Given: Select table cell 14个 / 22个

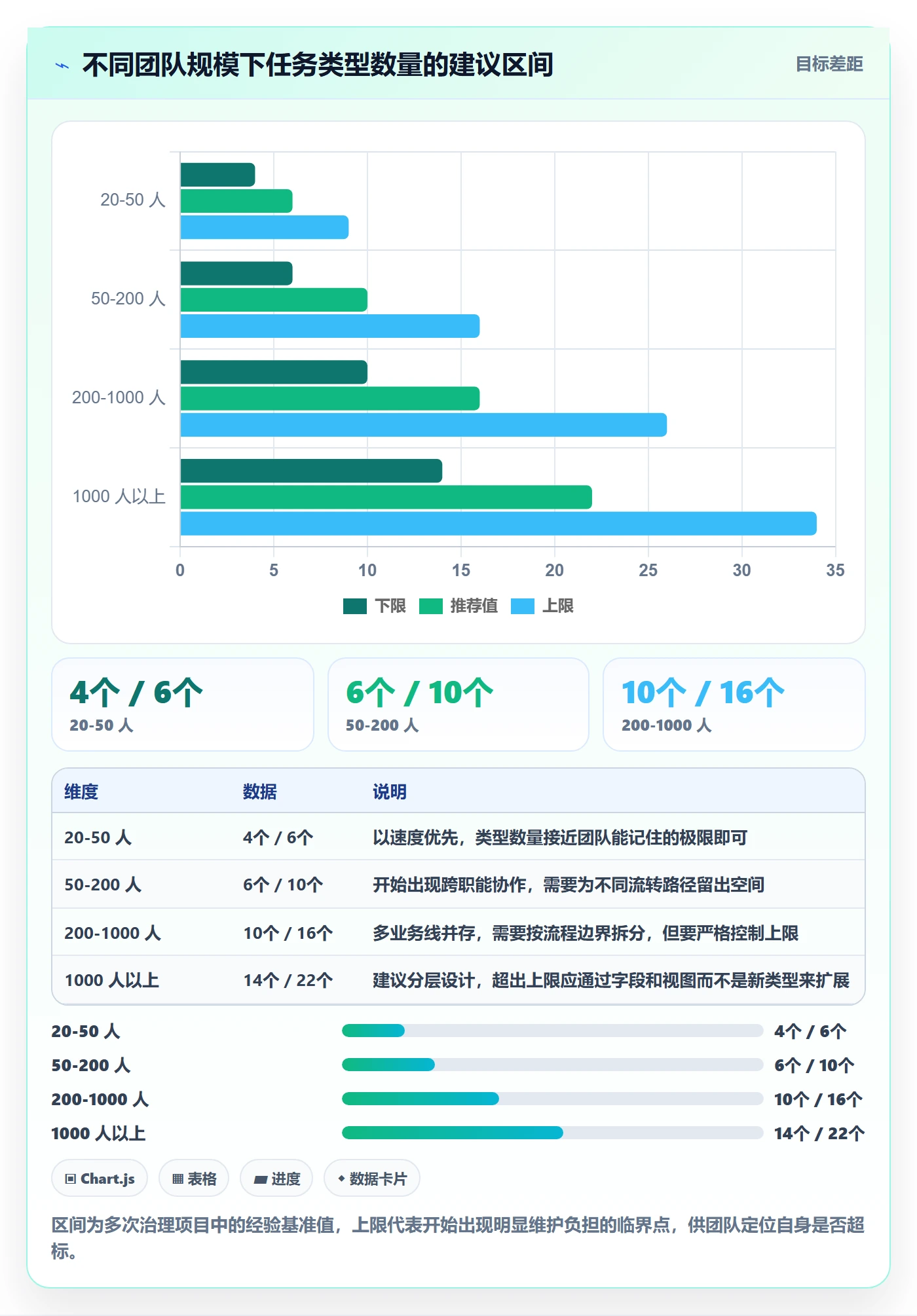Looking at the screenshot, I should (288, 980).
